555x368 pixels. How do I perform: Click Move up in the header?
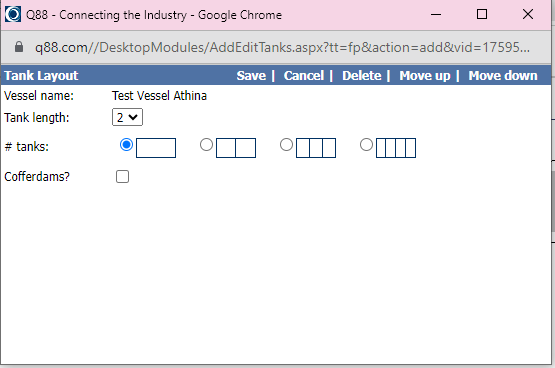[x=425, y=75]
